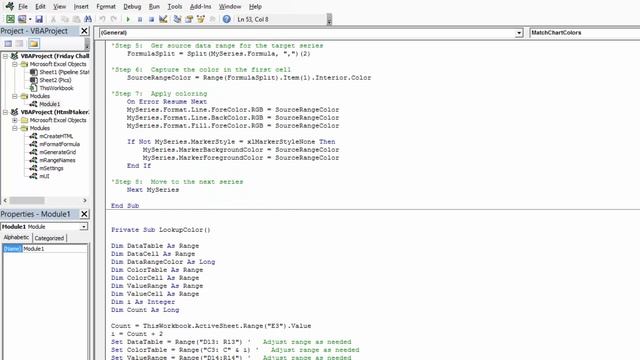The image size is (640, 360).
Task: Click the Undo toolbar icon
Action: (102, 19)
